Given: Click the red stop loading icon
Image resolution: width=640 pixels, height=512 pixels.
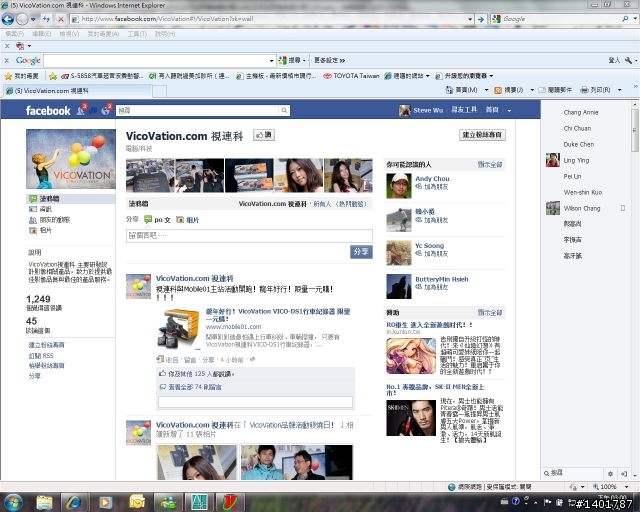Looking at the screenshot, I should pyautogui.click(x=61, y=19).
